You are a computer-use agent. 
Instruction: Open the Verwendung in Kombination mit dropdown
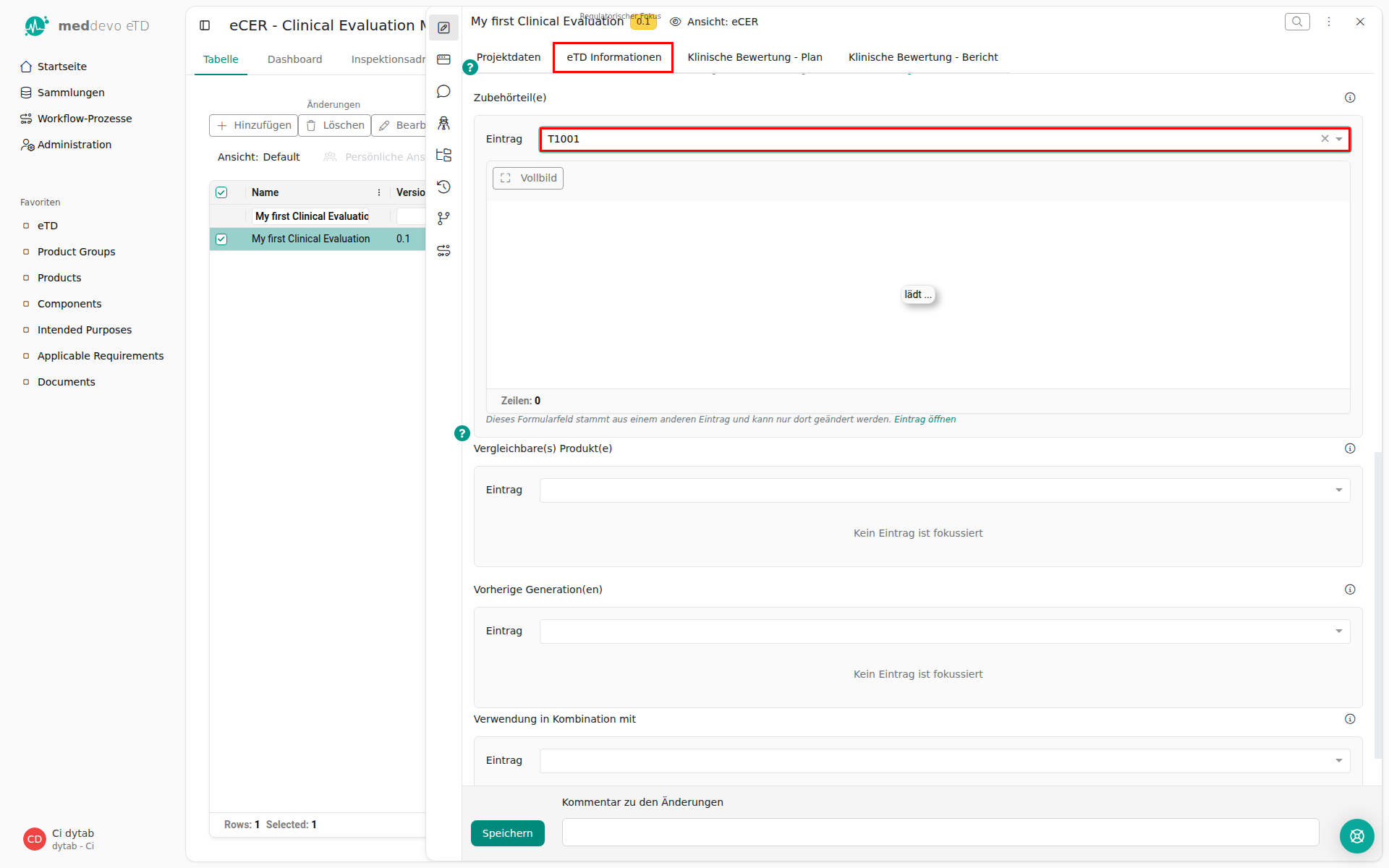pyautogui.click(x=944, y=760)
